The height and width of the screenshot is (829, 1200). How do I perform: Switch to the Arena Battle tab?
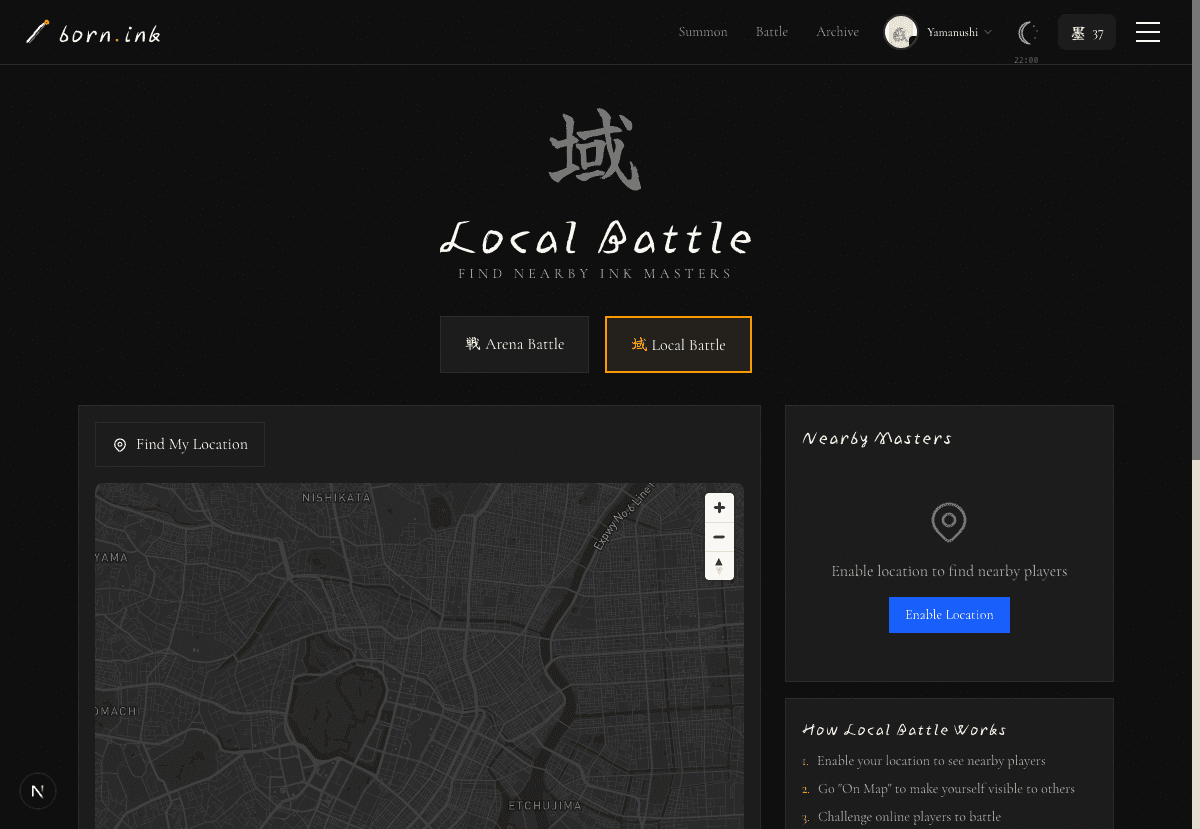[x=514, y=345]
